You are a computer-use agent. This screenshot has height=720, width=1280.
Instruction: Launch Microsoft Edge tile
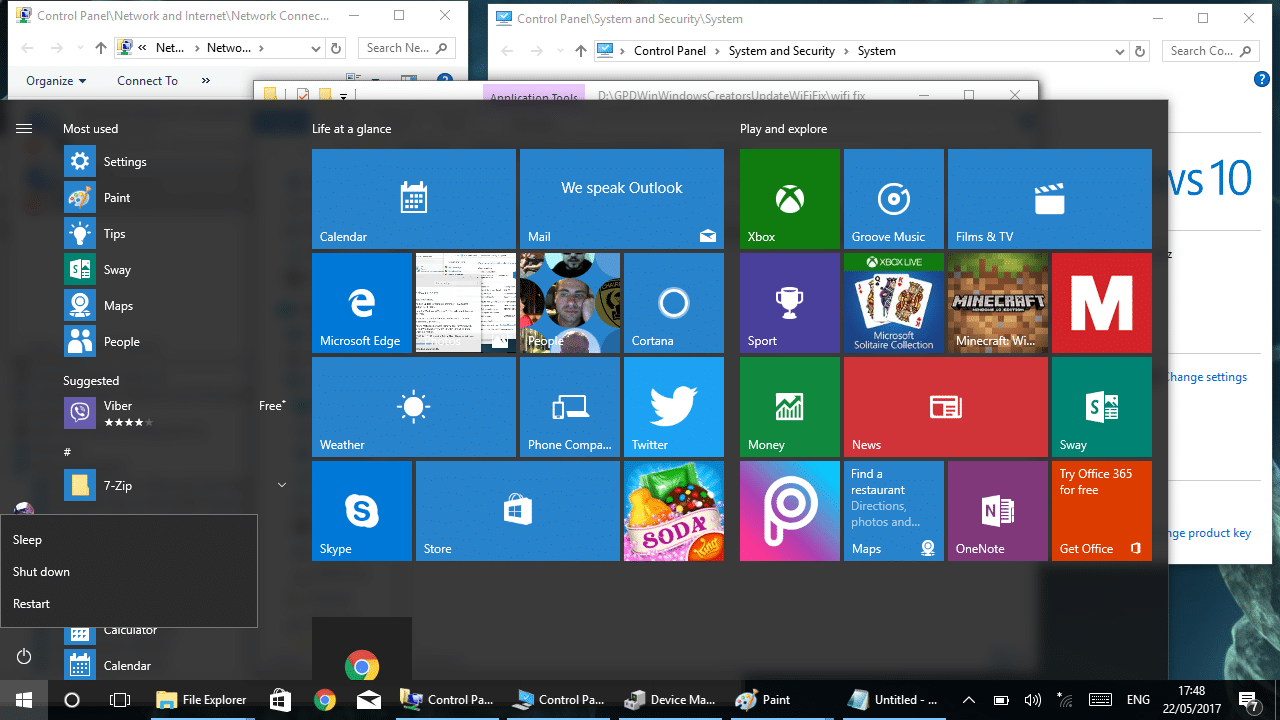coord(362,303)
